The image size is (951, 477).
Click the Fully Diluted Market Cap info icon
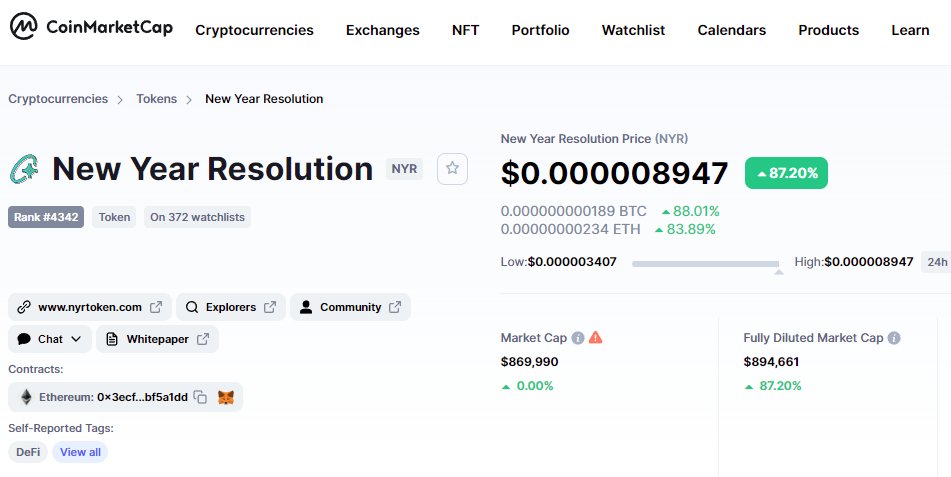pos(894,338)
